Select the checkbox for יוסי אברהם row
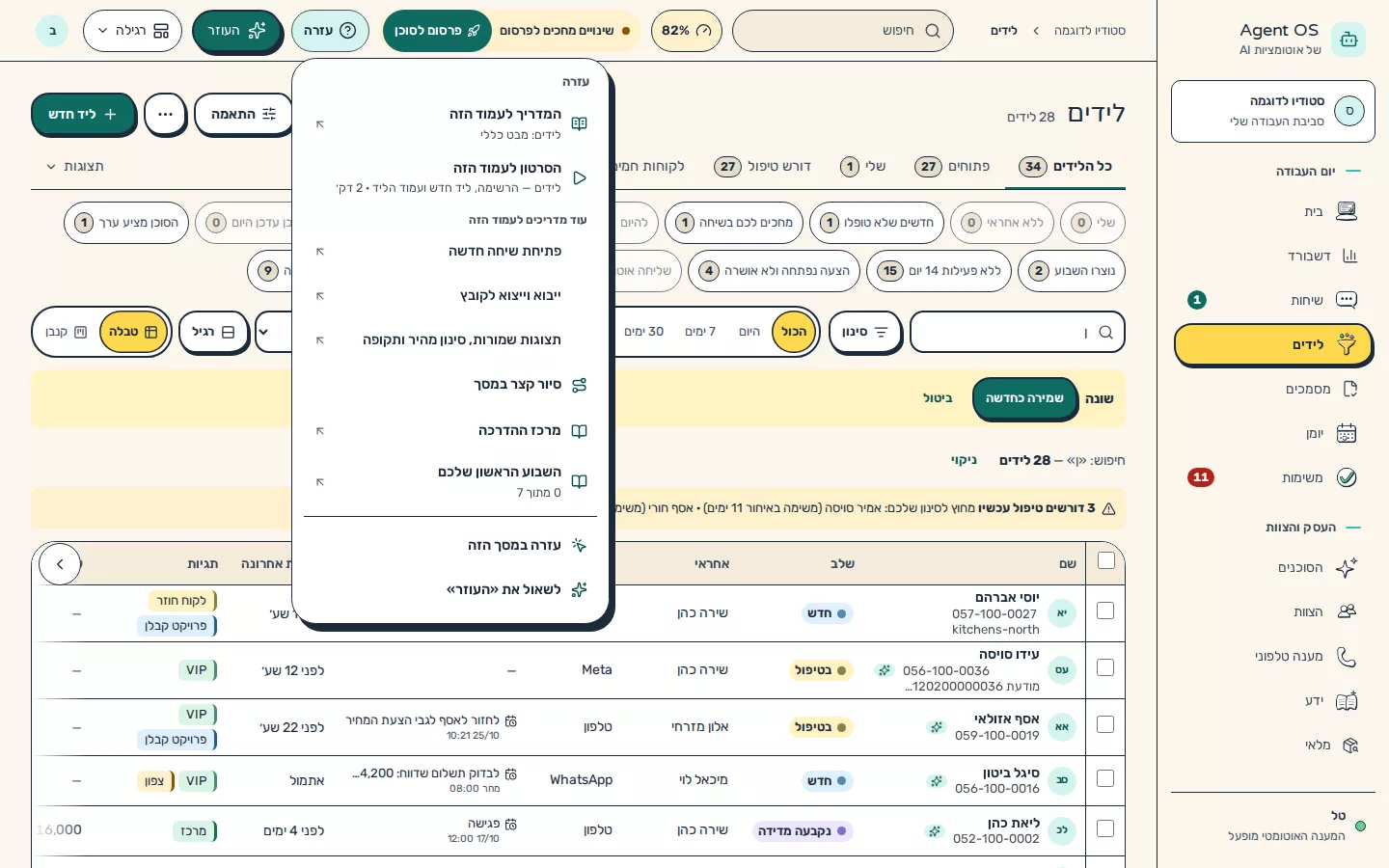The image size is (1389, 868). pyautogui.click(x=1105, y=610)
